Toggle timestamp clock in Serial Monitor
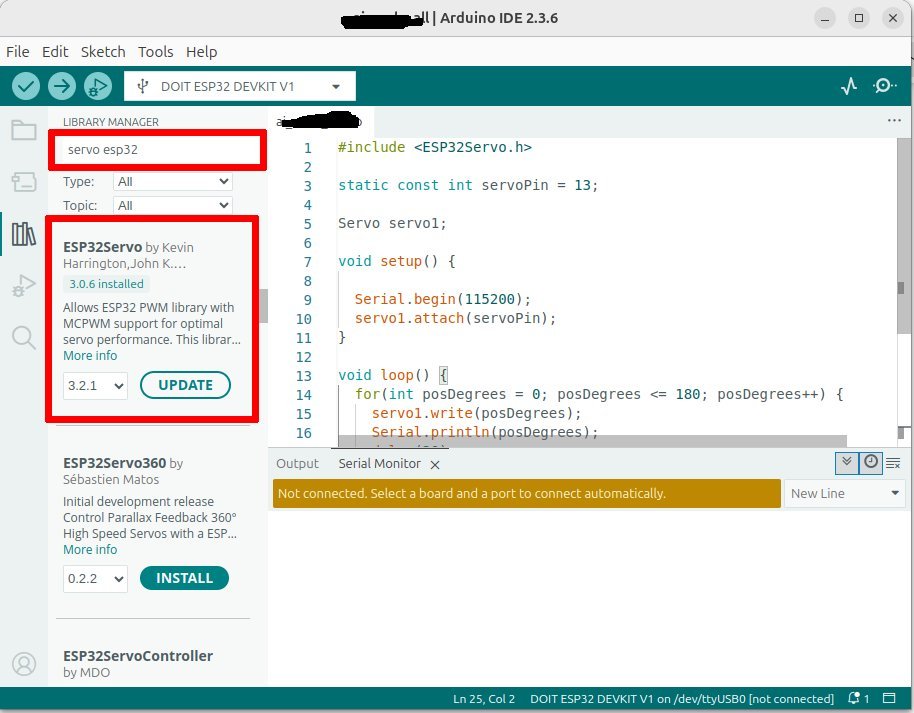Viewport: 914px width, 713px height. click(x=871, y=463)
